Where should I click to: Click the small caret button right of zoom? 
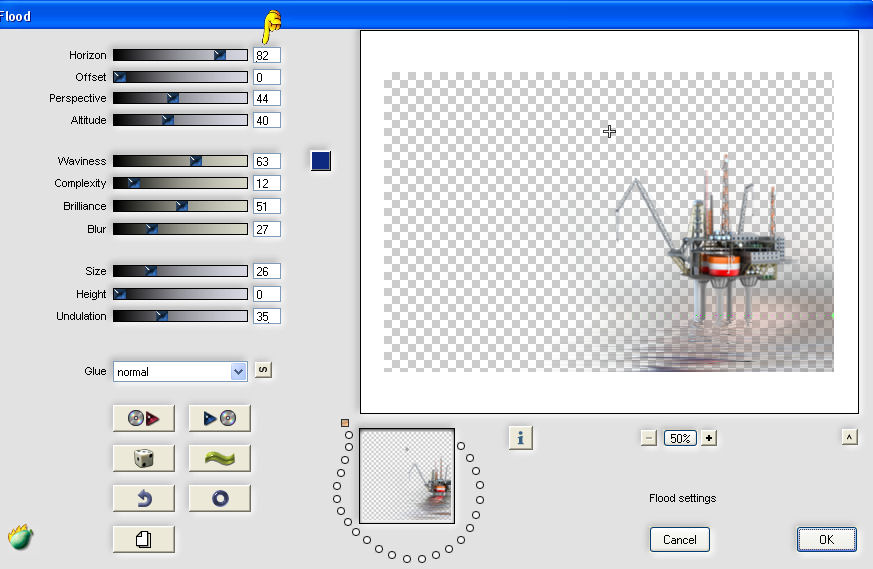pos(849,437)
